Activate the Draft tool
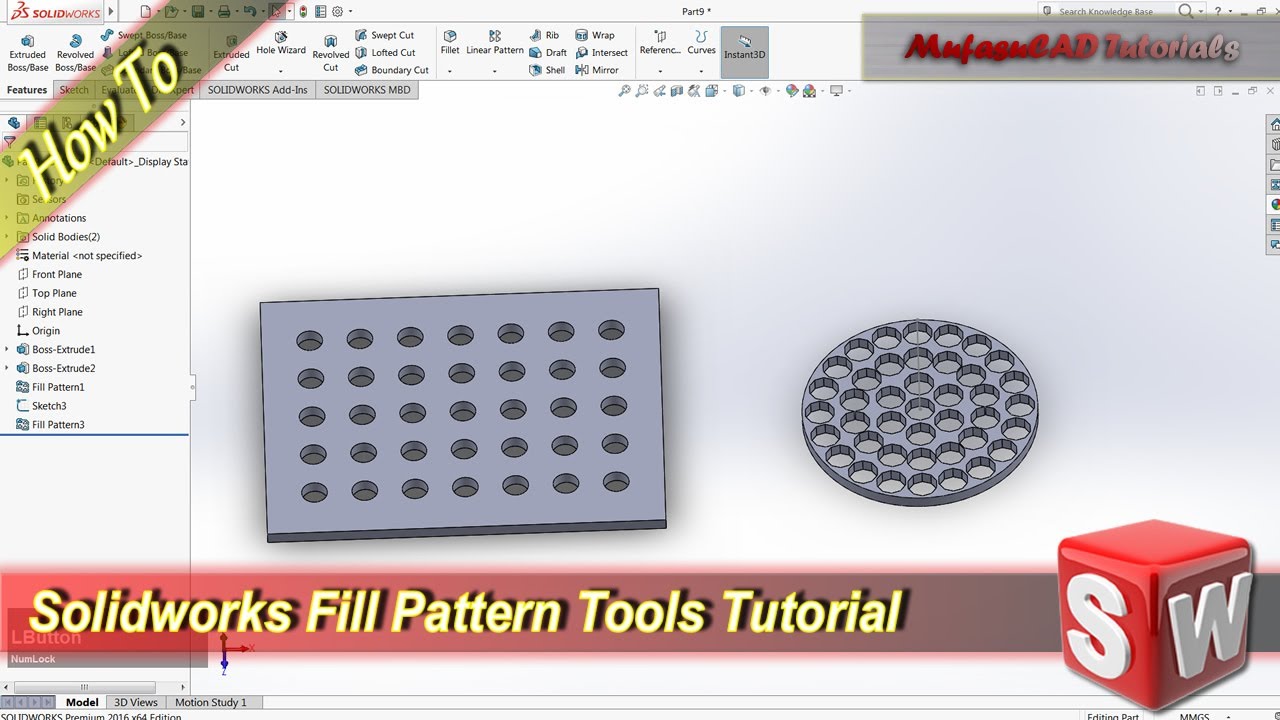Image resolution: width=1280 pixels, height=720 pixels. coord(548,53)
